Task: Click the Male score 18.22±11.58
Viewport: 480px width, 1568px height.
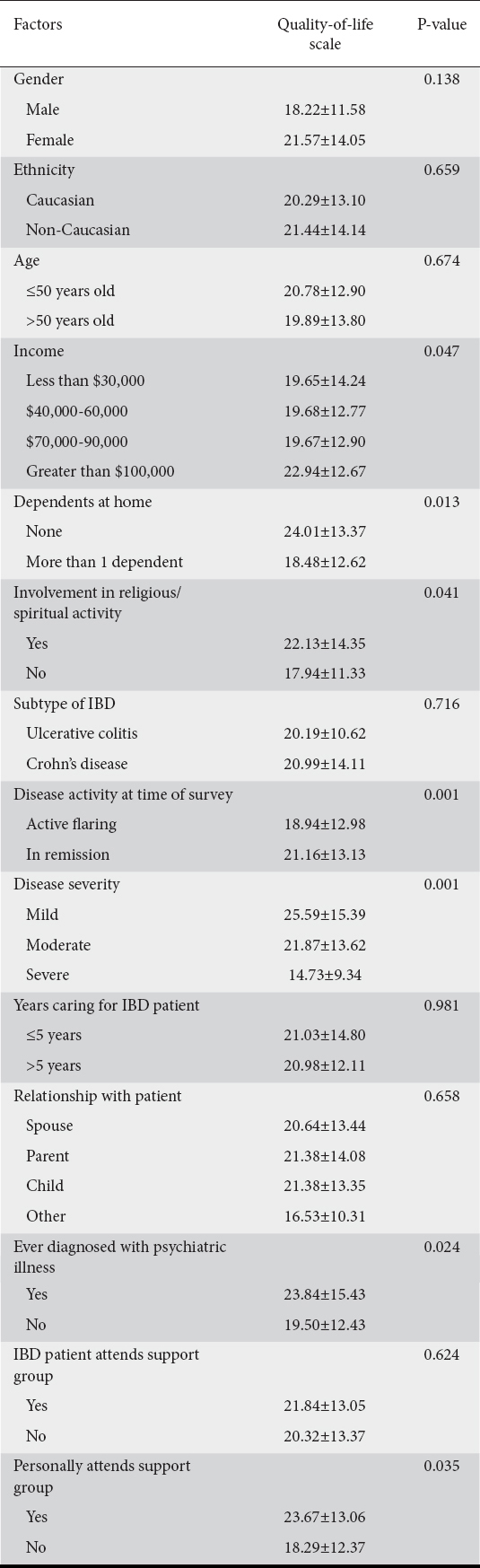Action: click(325, 109)
